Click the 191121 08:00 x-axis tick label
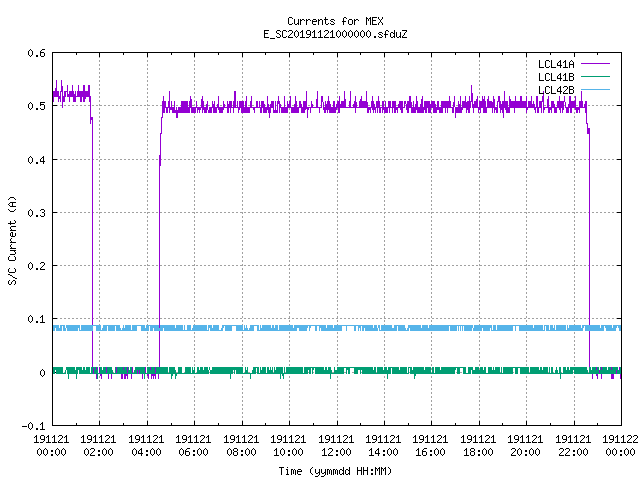This screenshot has height=480, width=640. pyautogui.click(x=241, y=445)
